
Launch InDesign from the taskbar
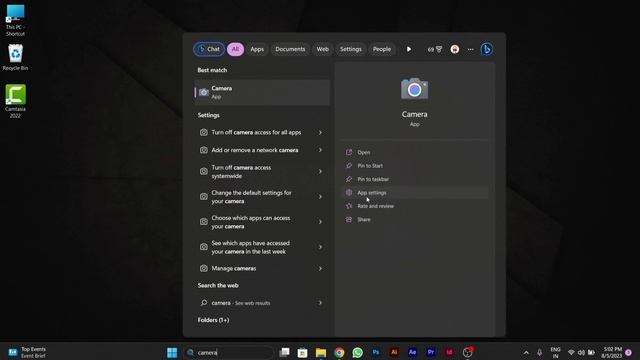449,352
